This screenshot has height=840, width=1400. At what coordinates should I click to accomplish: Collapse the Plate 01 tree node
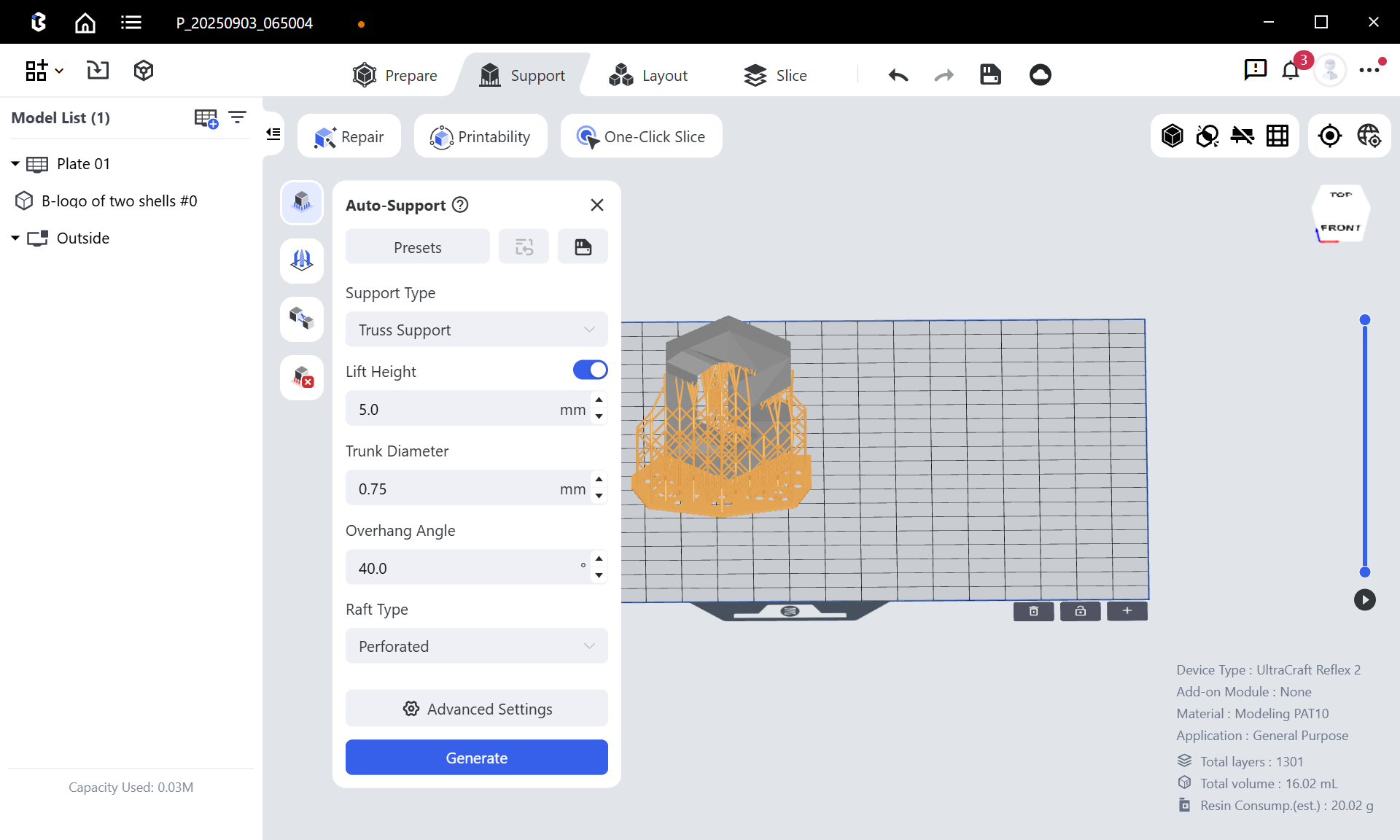15,164
